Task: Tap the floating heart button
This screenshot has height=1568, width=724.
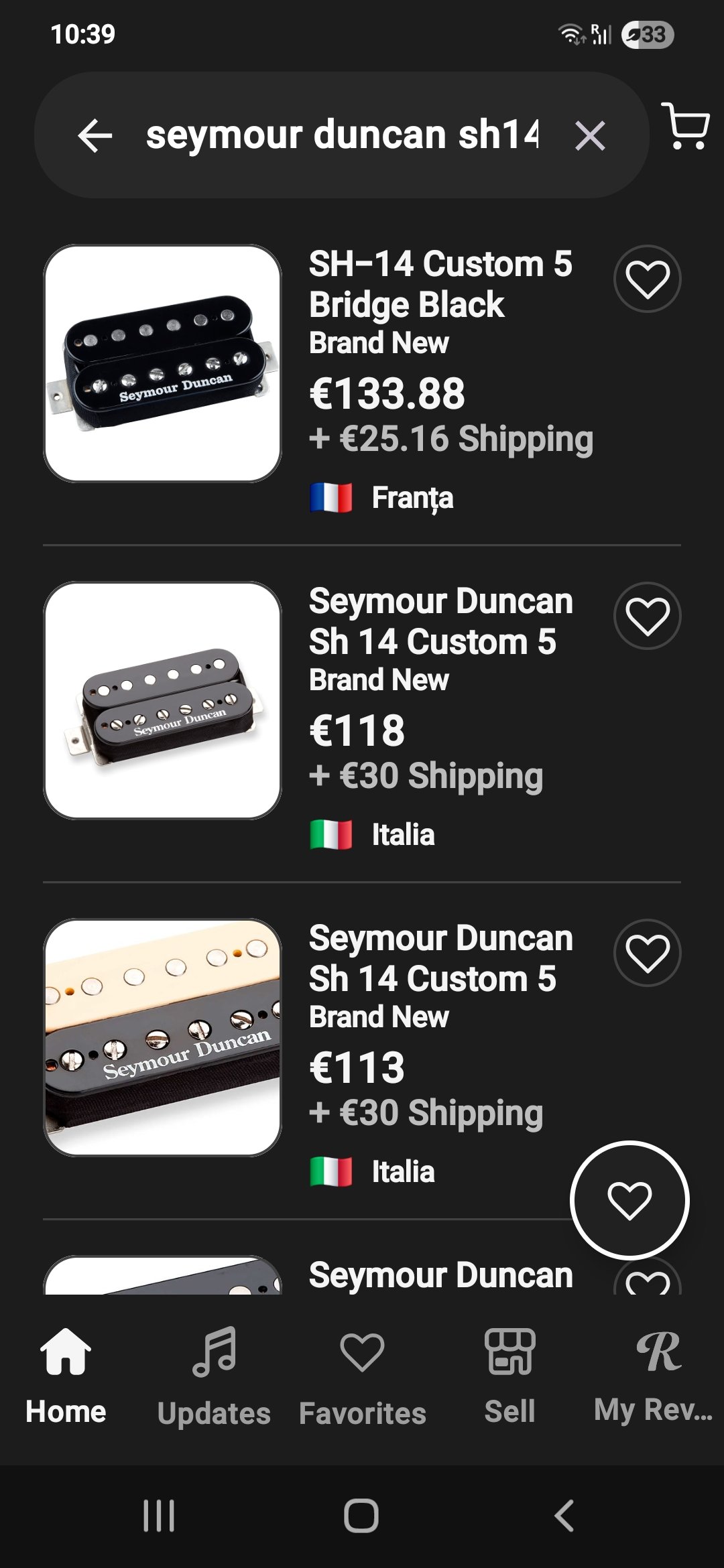Action: click(x=629, y=1199)
